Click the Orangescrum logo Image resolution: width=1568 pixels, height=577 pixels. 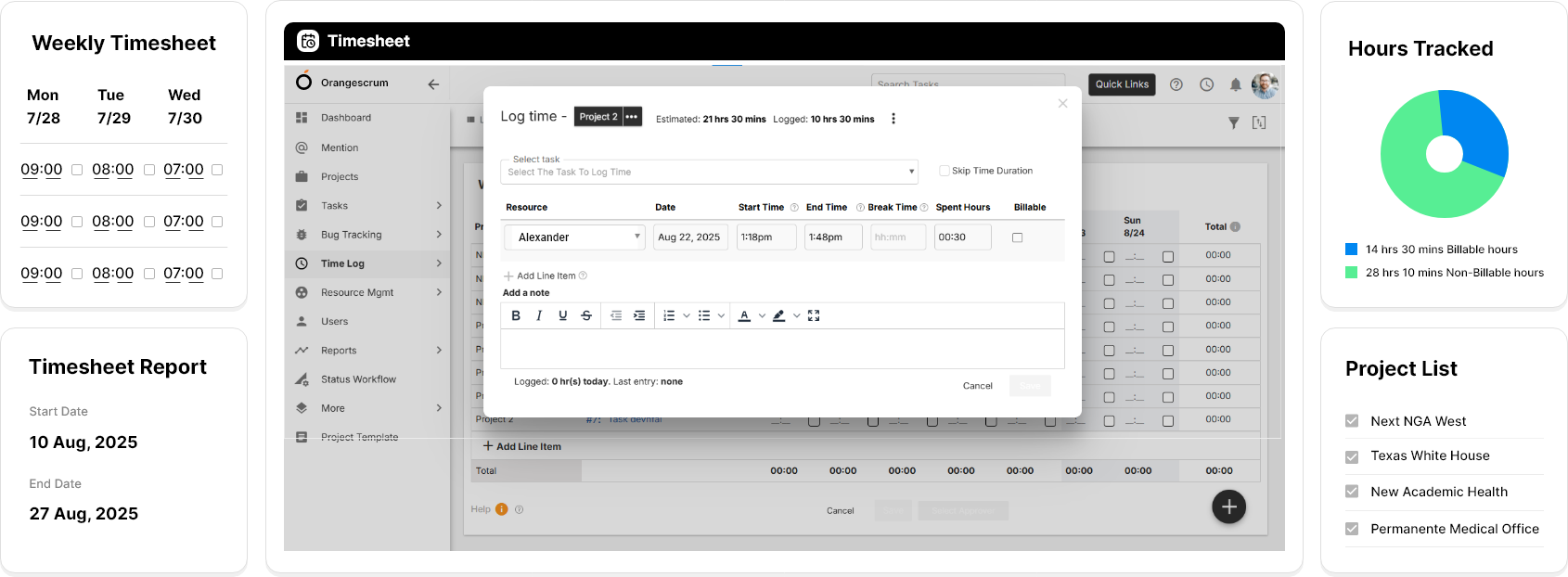coord(303,82)
